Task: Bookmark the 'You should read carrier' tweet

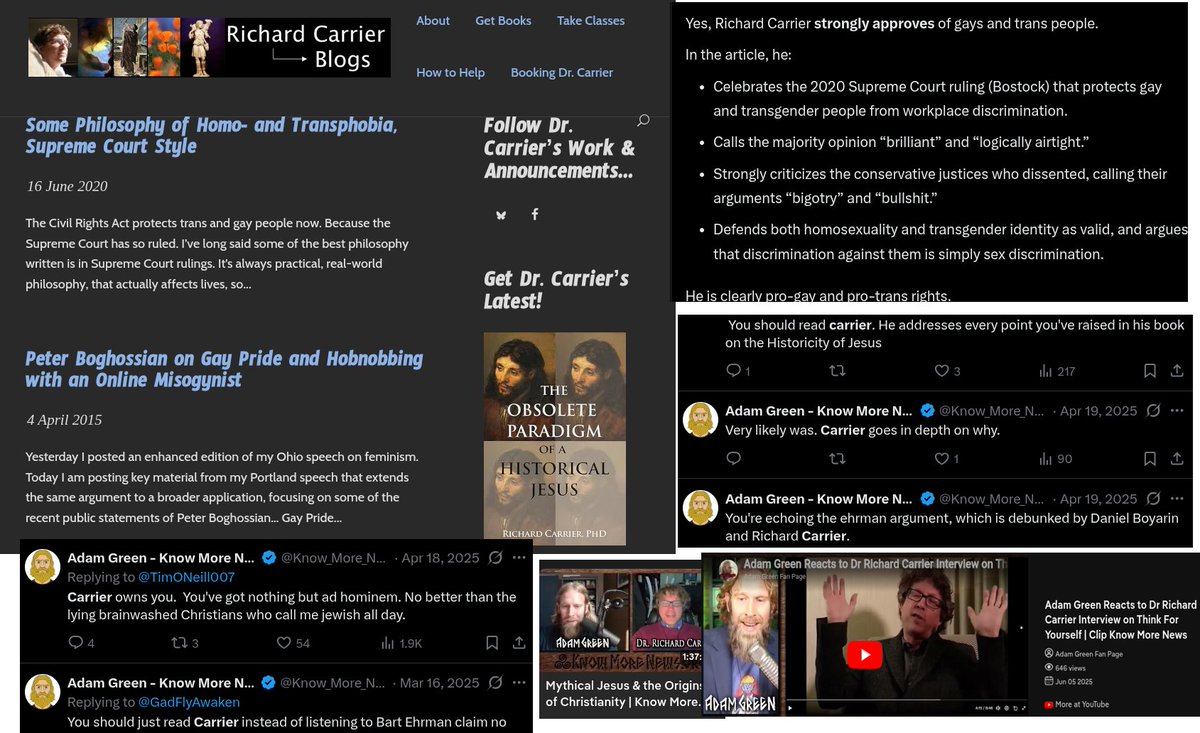Action: (1150, 371)
